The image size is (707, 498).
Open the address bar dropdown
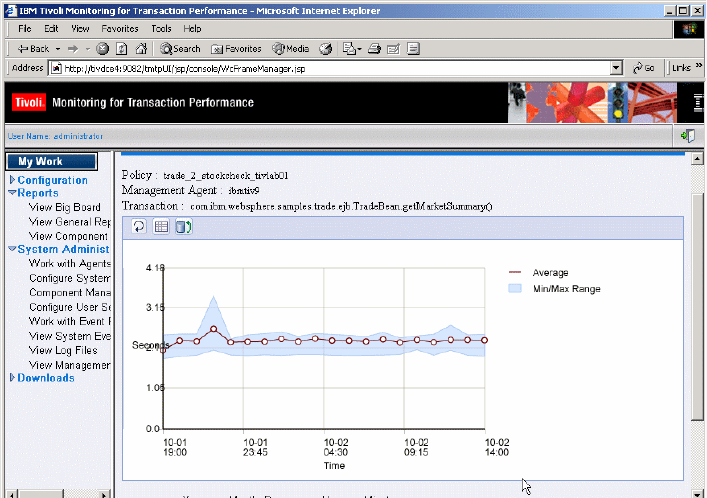coord(616,69)
